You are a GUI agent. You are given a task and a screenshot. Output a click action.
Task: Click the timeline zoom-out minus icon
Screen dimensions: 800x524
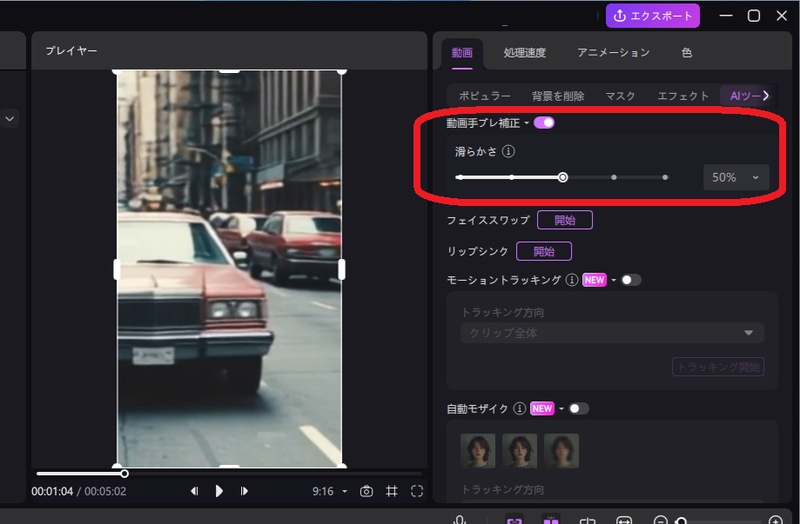pos(661,520)
